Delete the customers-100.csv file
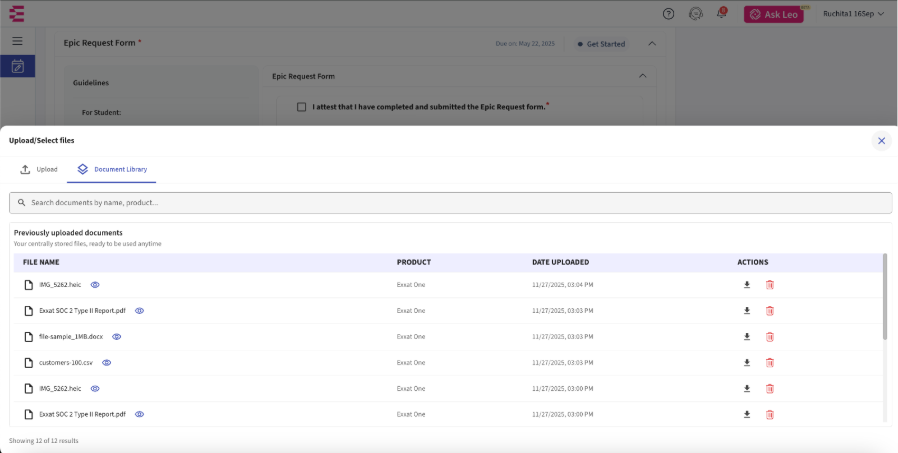 [x=770, y=362]
